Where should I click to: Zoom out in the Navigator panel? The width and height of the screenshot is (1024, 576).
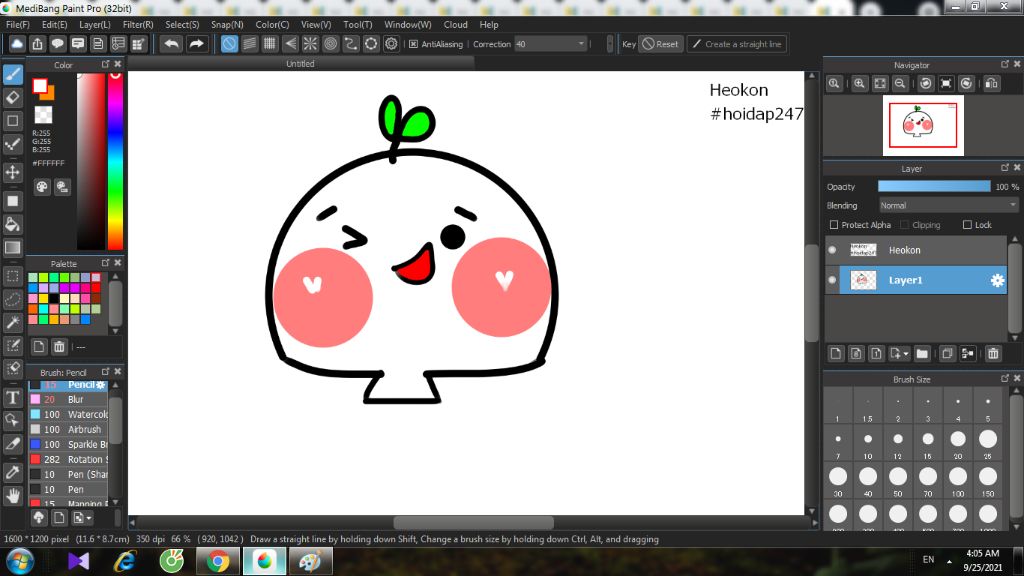901,84
